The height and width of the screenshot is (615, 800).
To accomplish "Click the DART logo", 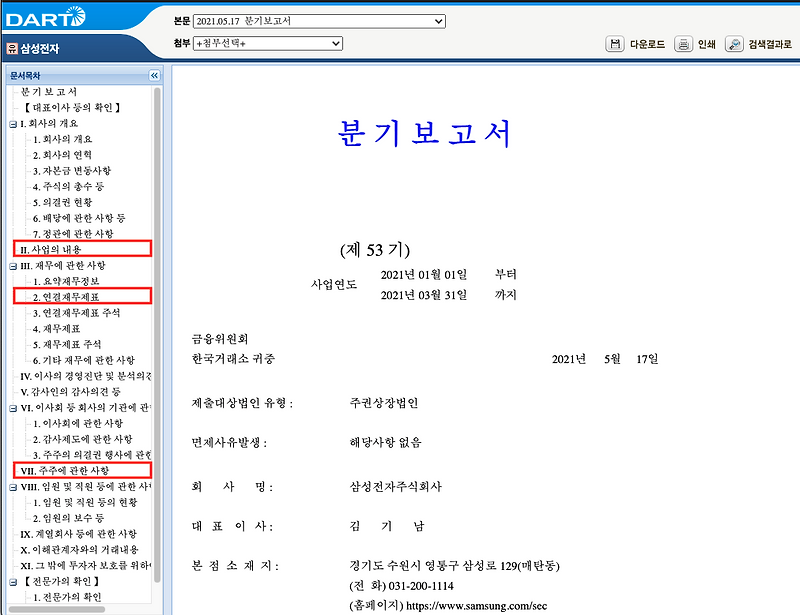I will [x=45, y=17].
